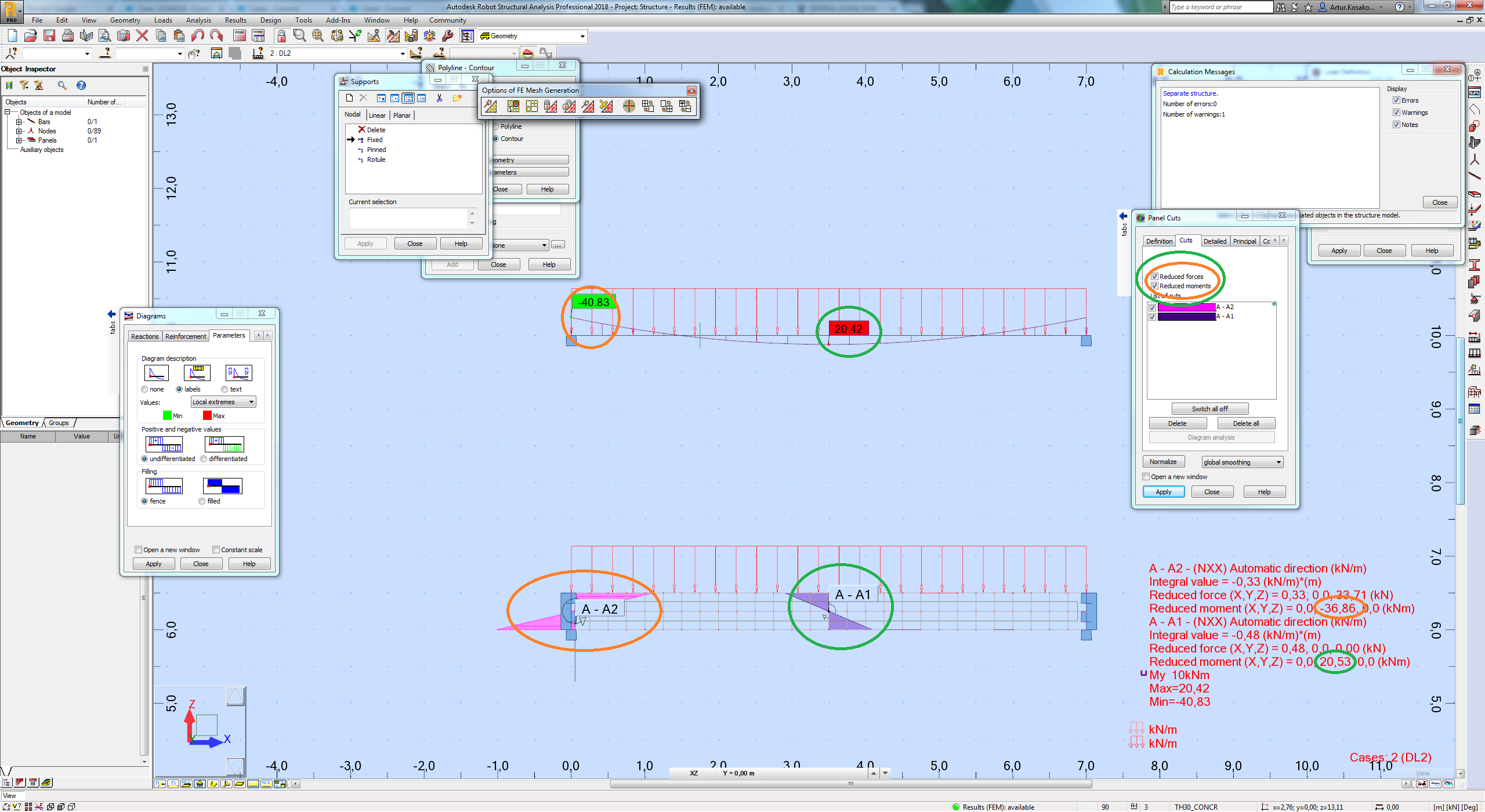
Task: Open the Local extremes values dropdown
Action: point(223,401)
